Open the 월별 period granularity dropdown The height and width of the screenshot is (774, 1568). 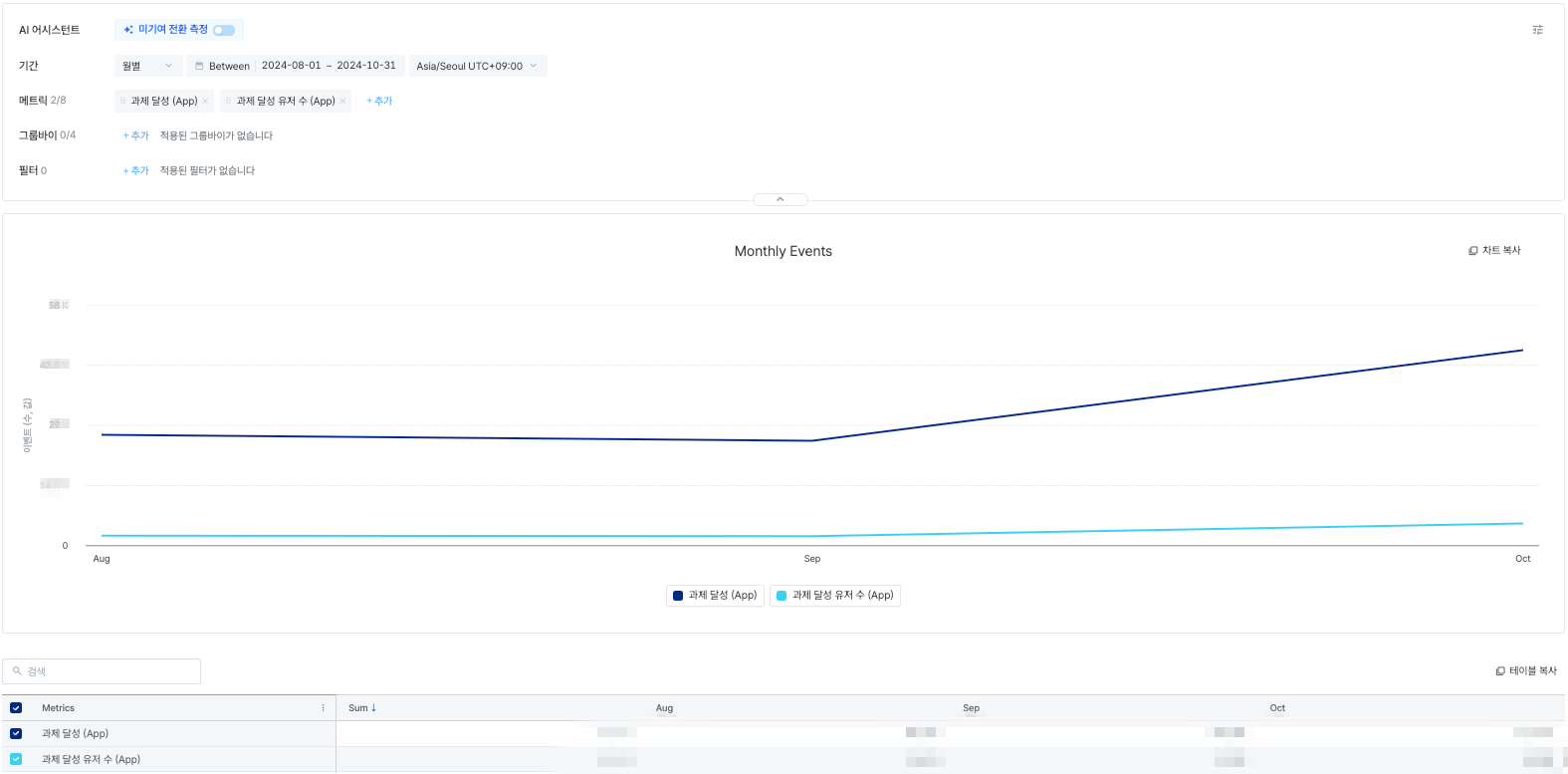pyautogui.click(x=148, y=66)
